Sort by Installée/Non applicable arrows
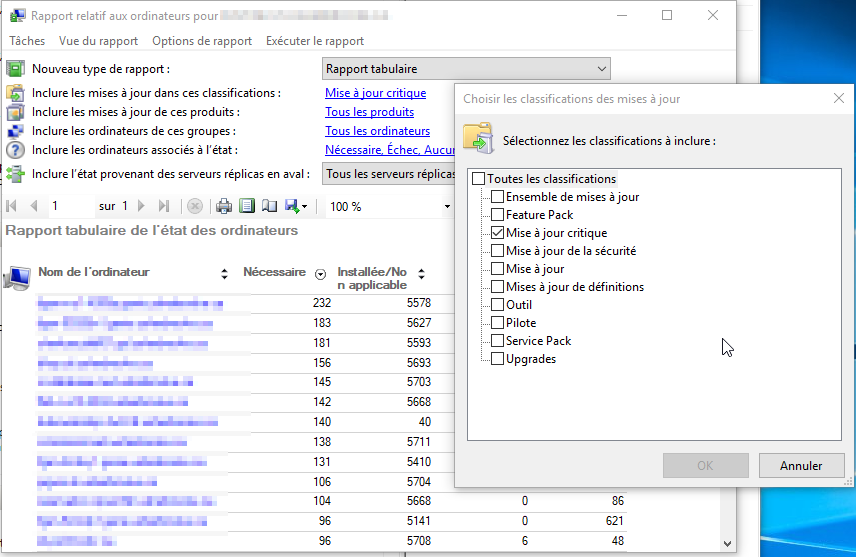Screen dimensions: 856x557 point(421,274)
